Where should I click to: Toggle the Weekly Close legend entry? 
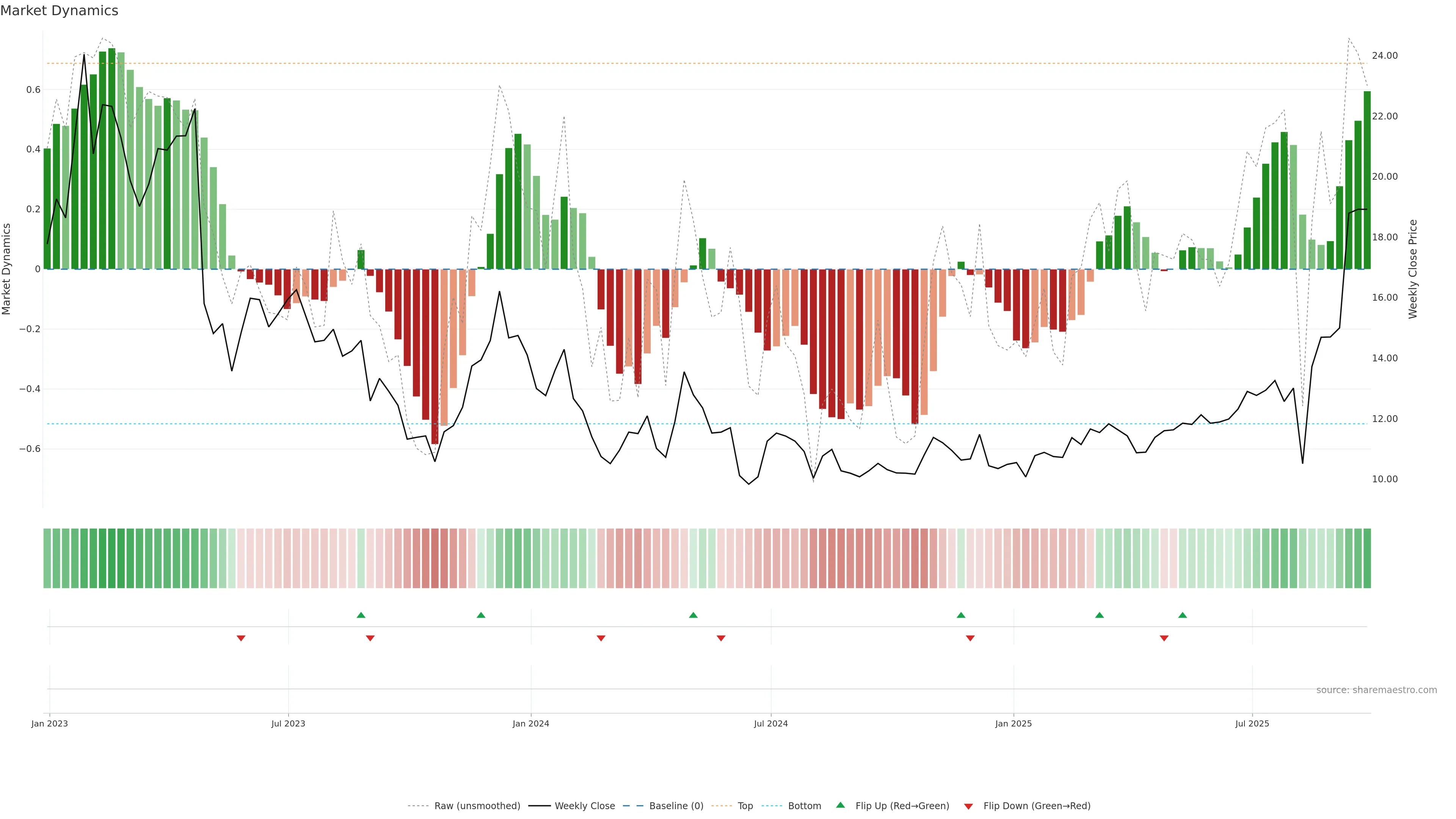click(x=584, y=806)
